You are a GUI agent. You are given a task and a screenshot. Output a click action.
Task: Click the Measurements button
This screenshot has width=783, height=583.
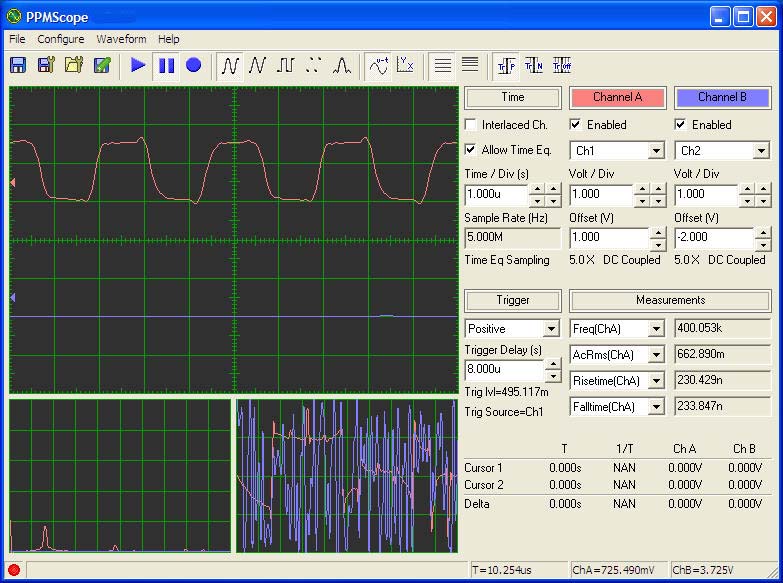[x=670, y=300]
